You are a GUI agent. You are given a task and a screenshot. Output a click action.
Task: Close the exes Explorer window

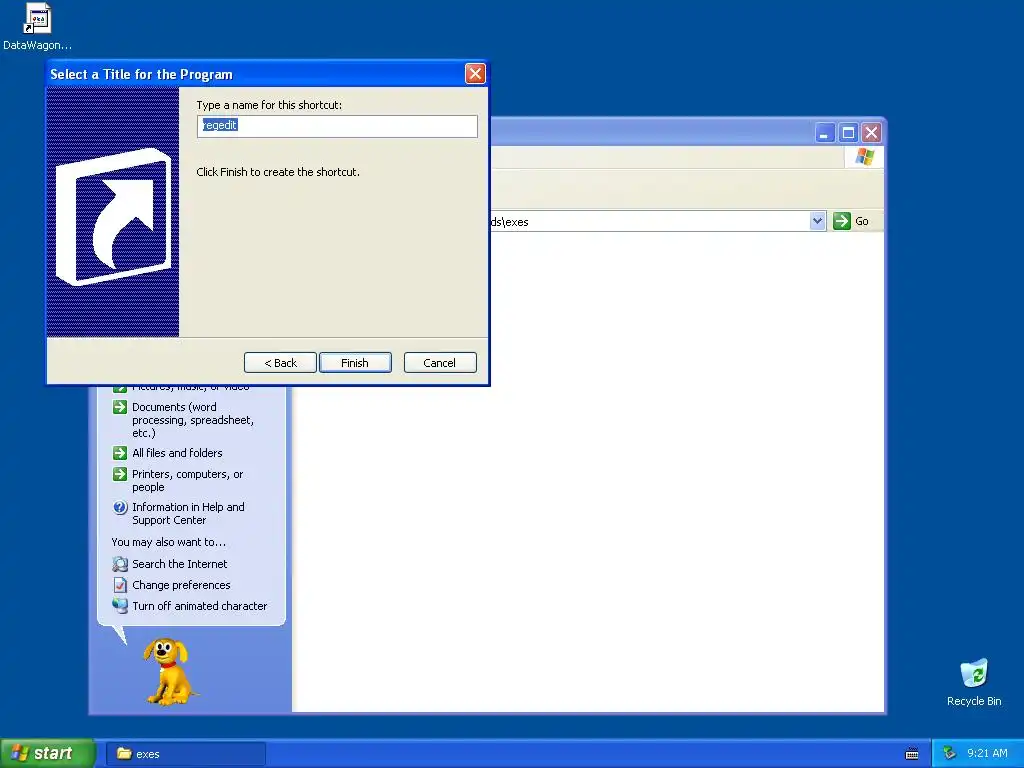click(871, 133)
